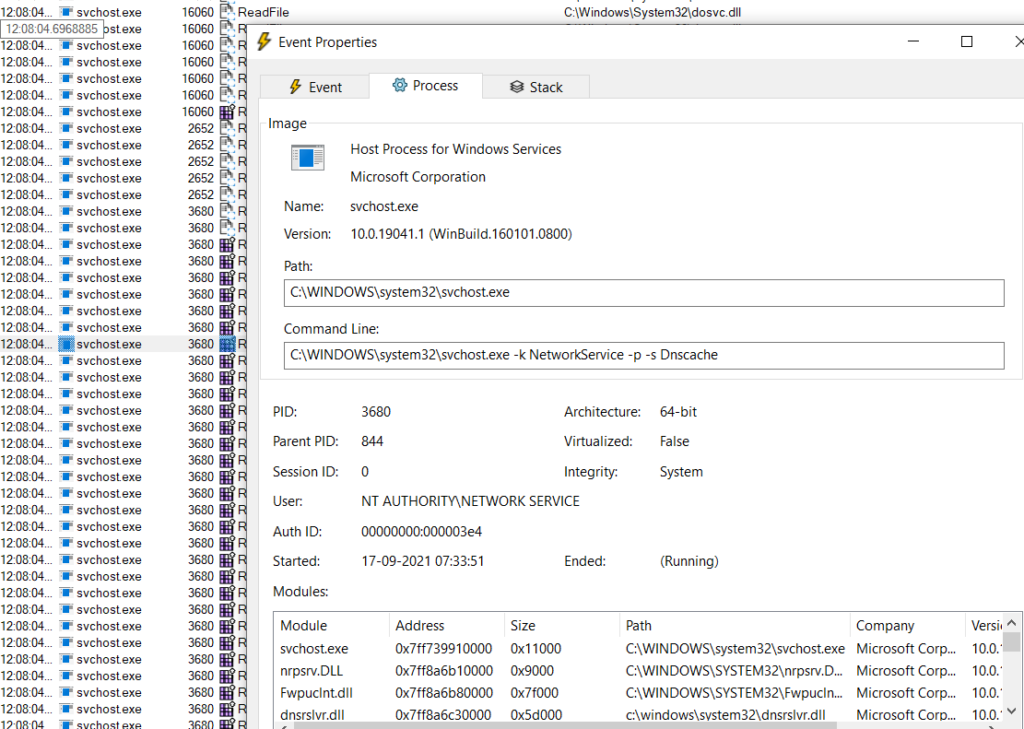Click the Company column header in Modules
Viewport: 1024px width, 729px height.
pos(905,626)
